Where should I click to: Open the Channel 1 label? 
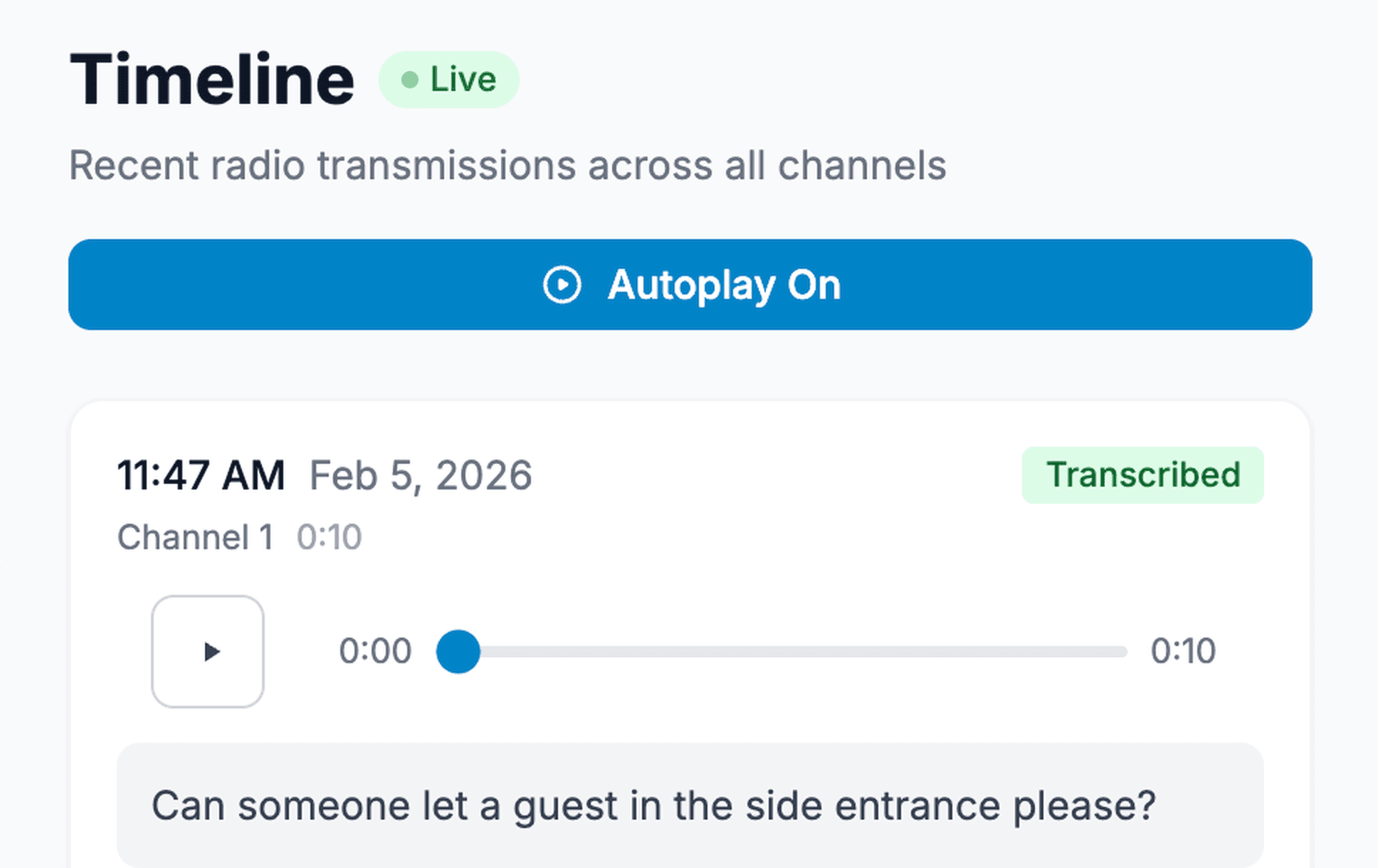[196, 537]
